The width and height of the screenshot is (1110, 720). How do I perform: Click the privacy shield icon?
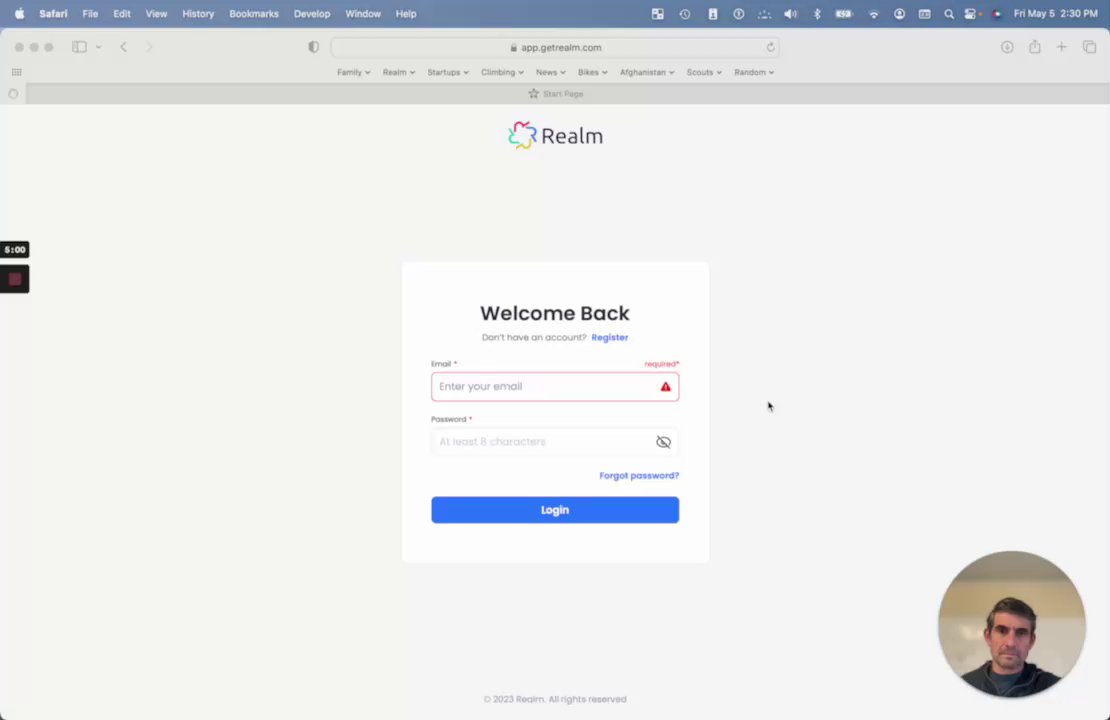(x=314, y=47)
